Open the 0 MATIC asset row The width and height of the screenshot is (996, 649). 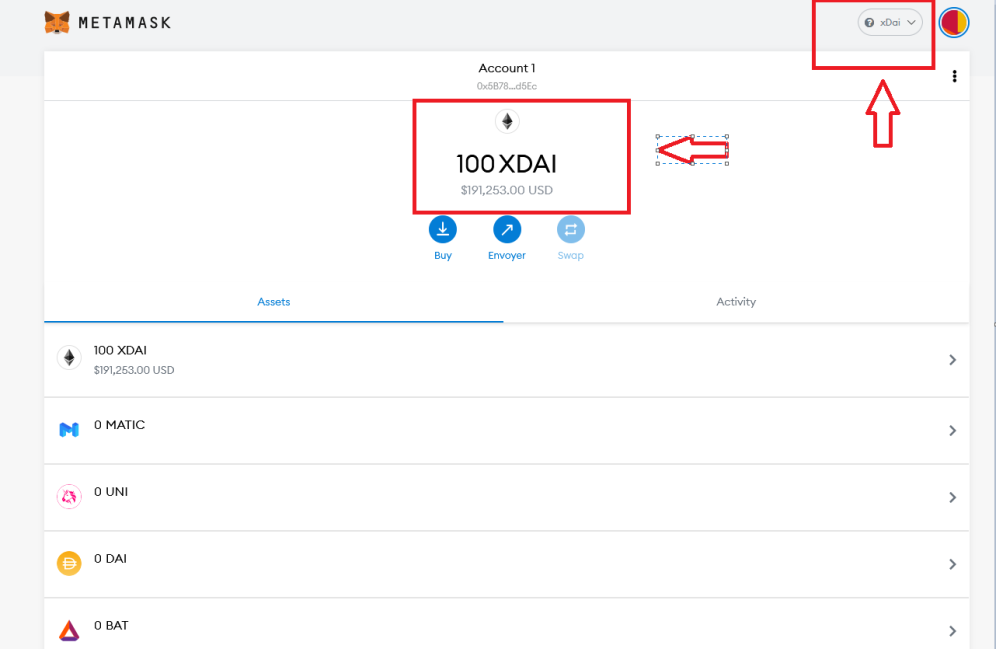coord(506,431)
